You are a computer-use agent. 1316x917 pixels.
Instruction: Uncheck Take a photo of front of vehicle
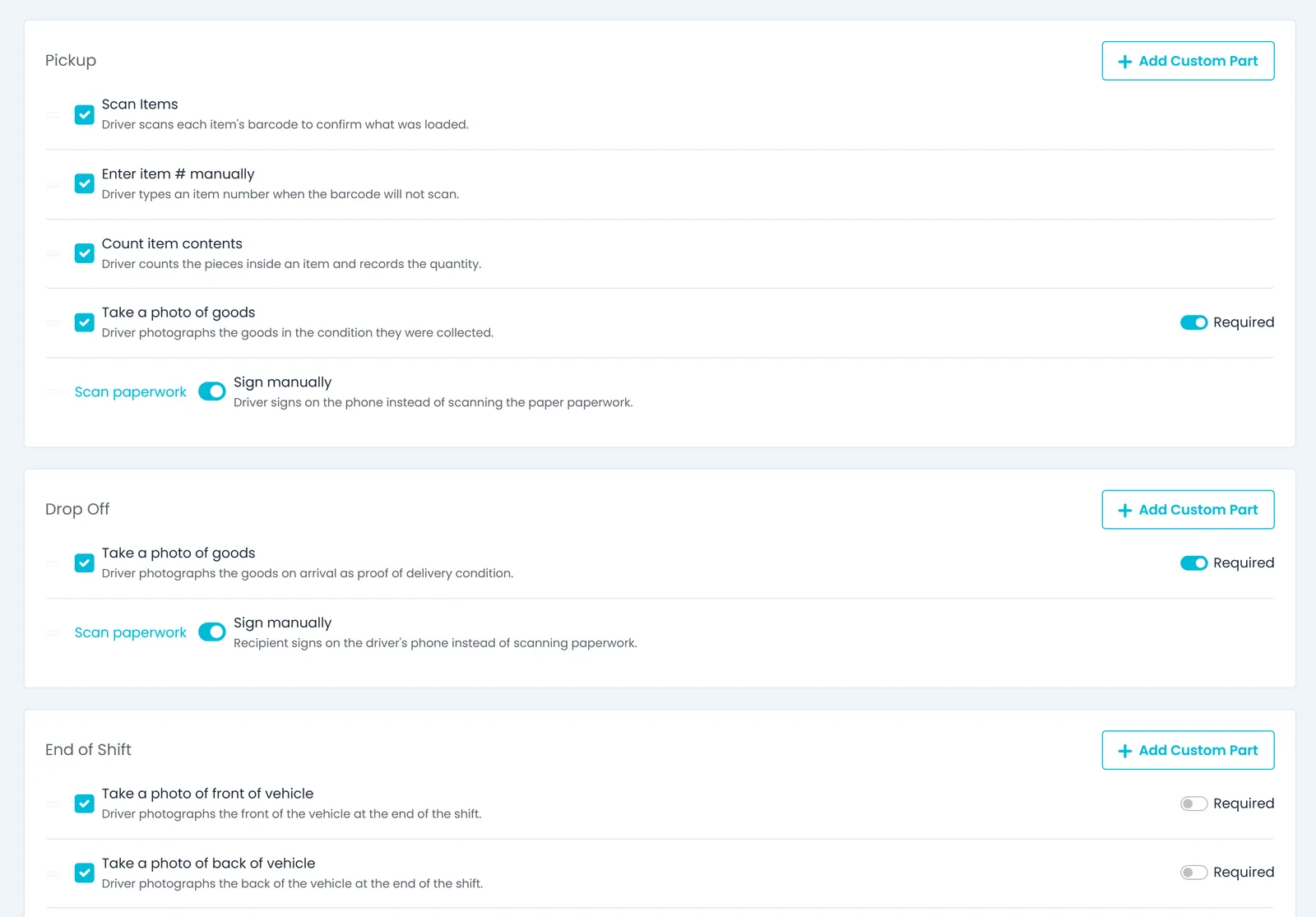(x=84, y=804)
